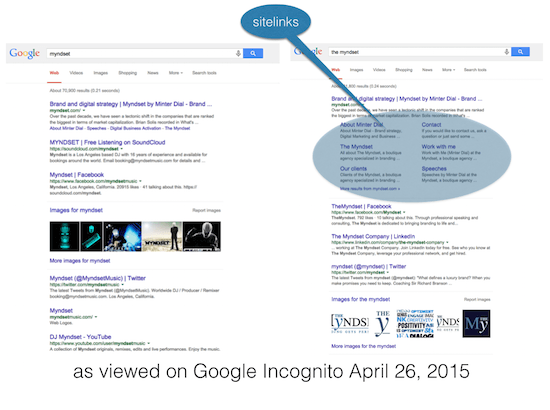Open the word cloud 'POSITIVITY' image thumbnail
Image resolution: width=550 pixels, height=410 pixels.
point(415,324)
